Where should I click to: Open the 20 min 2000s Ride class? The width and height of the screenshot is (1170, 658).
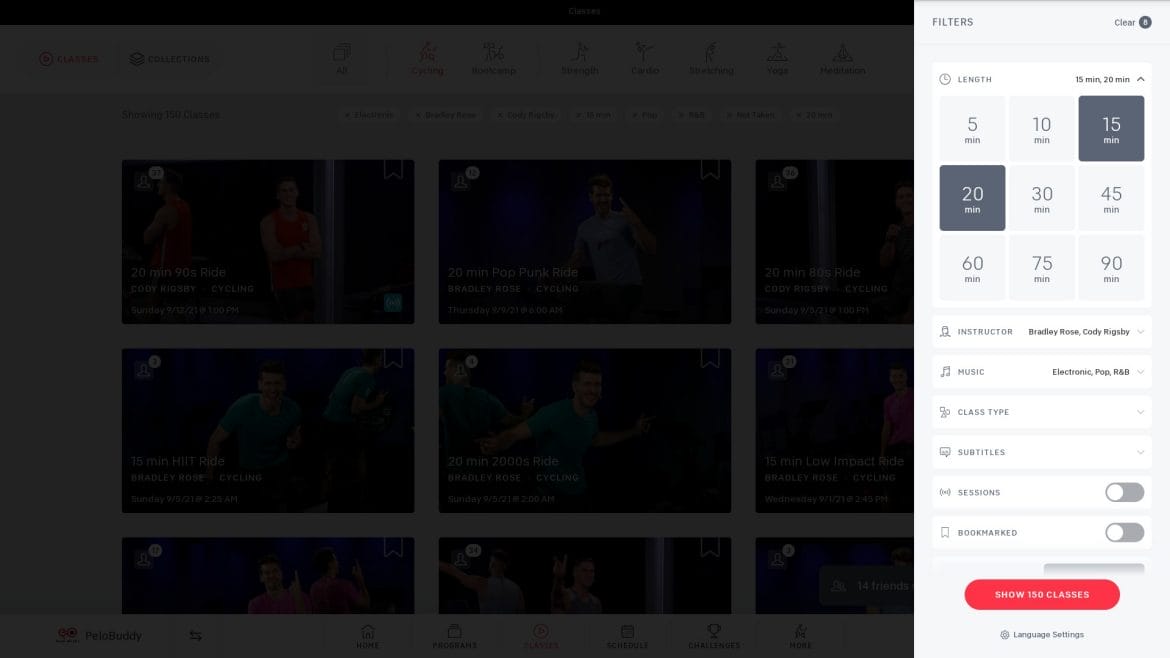coord(585,430)
